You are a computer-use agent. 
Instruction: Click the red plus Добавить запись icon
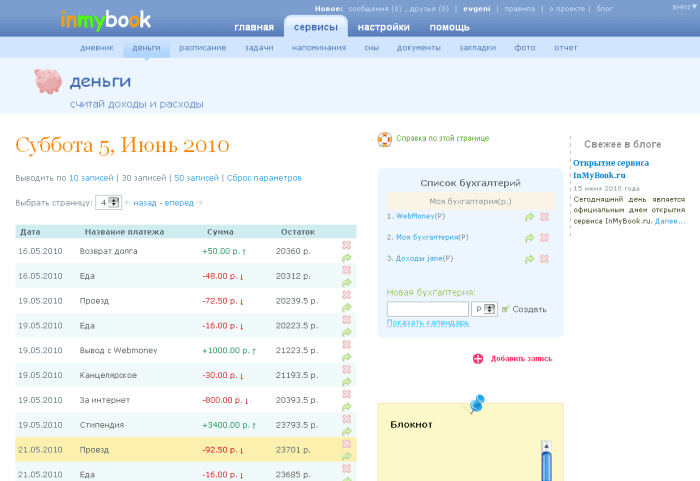478,359
